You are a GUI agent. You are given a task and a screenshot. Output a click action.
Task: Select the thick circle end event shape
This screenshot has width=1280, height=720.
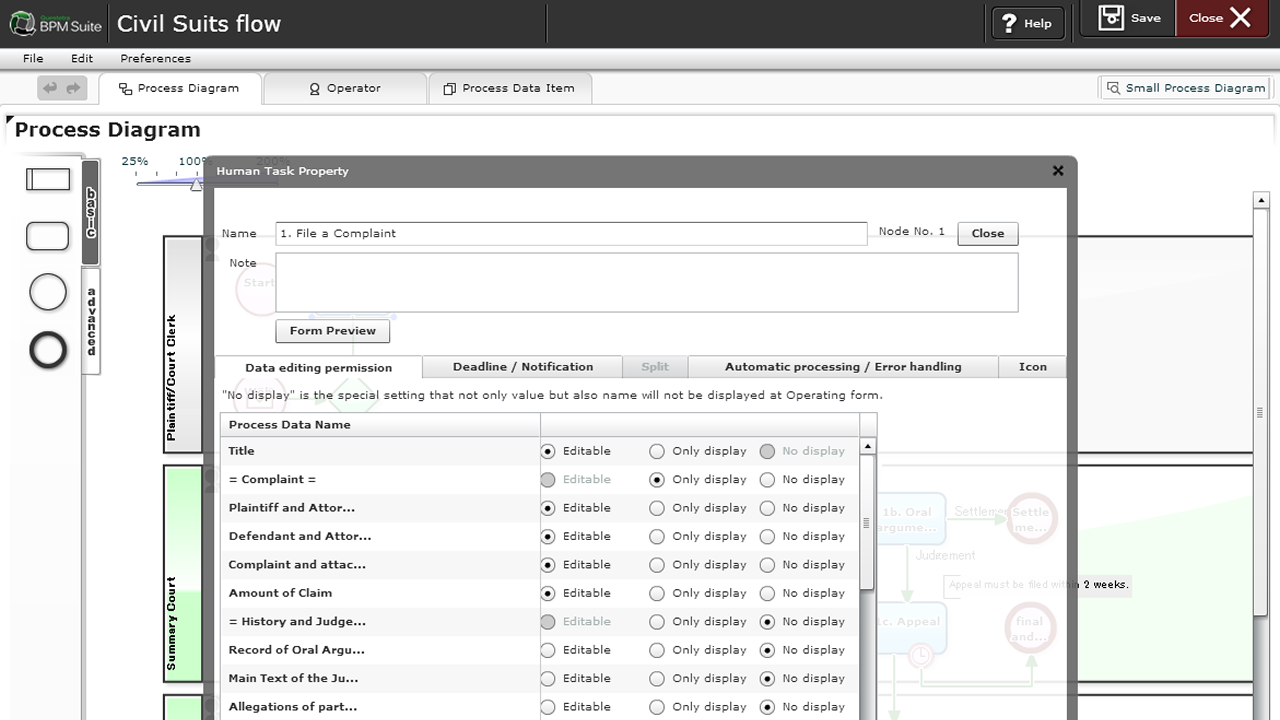[48, 350]
